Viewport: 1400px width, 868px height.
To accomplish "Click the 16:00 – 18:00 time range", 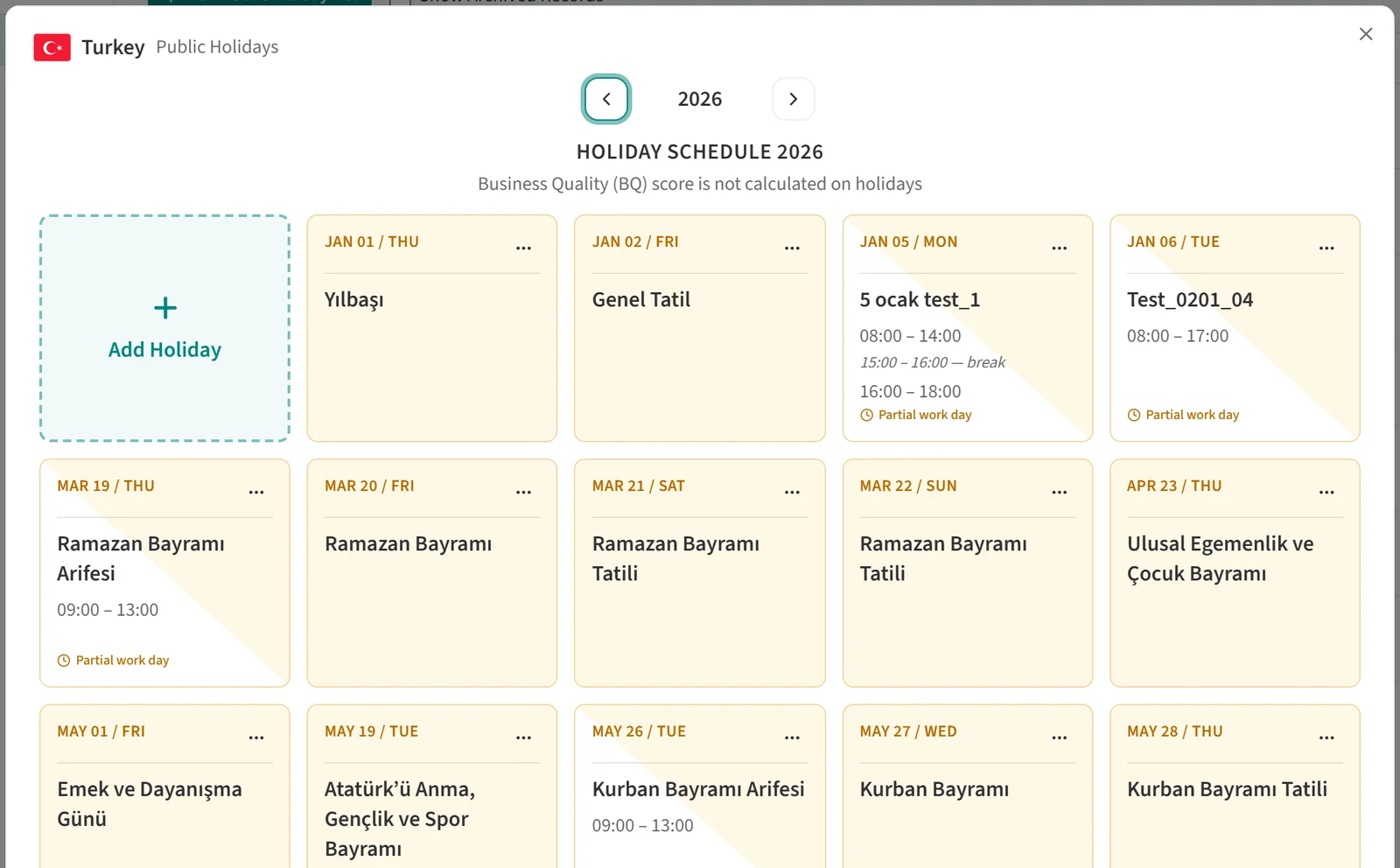I will pyautogui.click(x=910, y=392).
